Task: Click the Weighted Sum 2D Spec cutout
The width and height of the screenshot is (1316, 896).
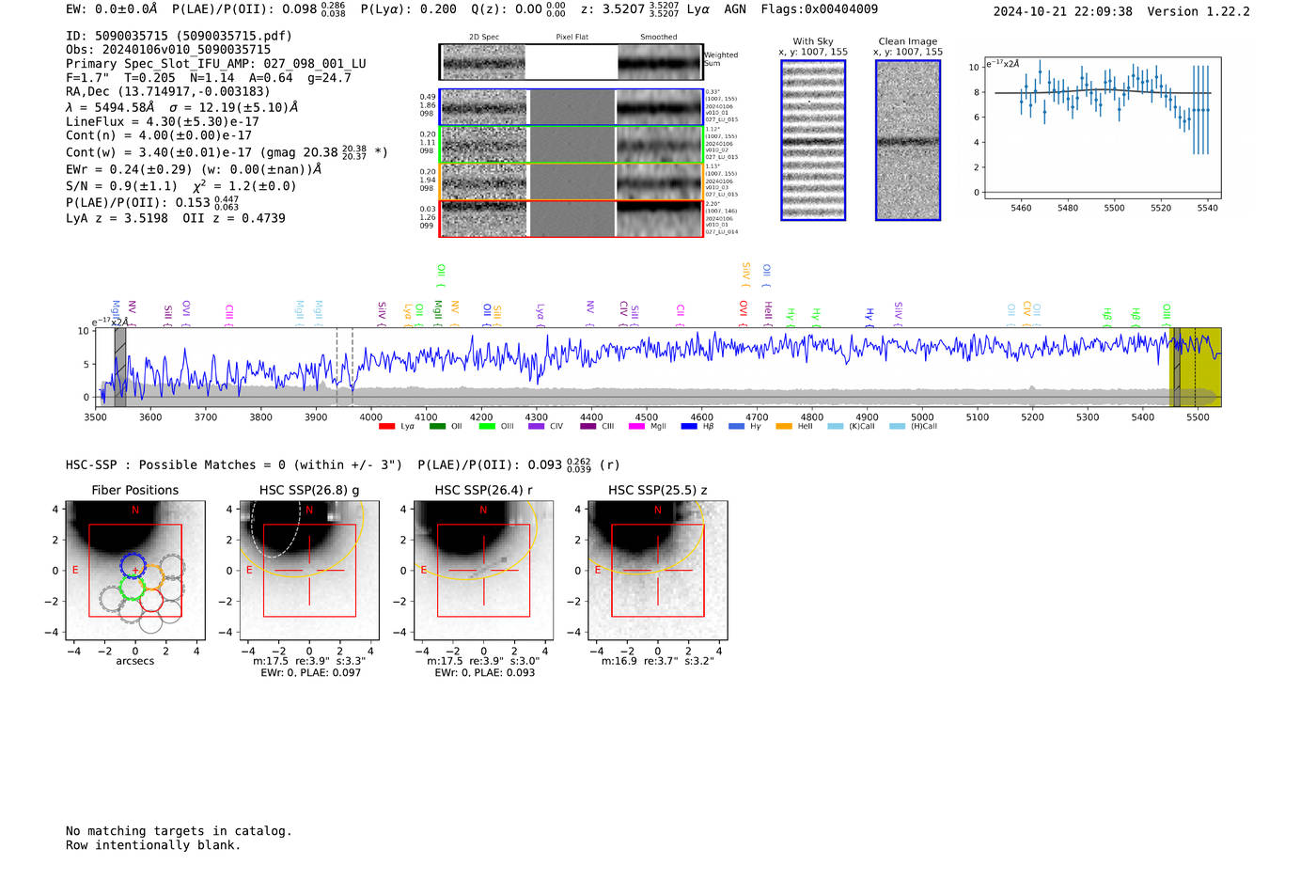Action: pos(483,62)
